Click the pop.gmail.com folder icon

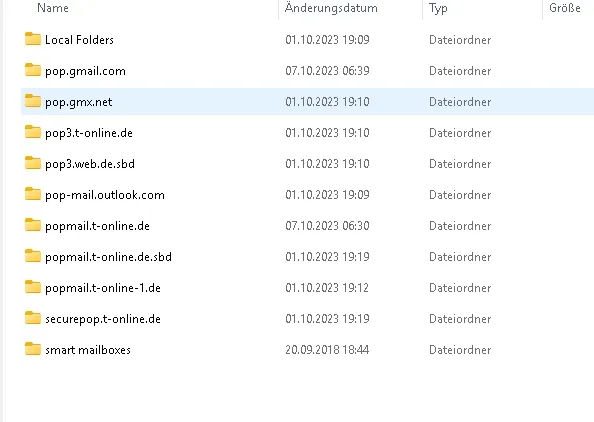33,70
